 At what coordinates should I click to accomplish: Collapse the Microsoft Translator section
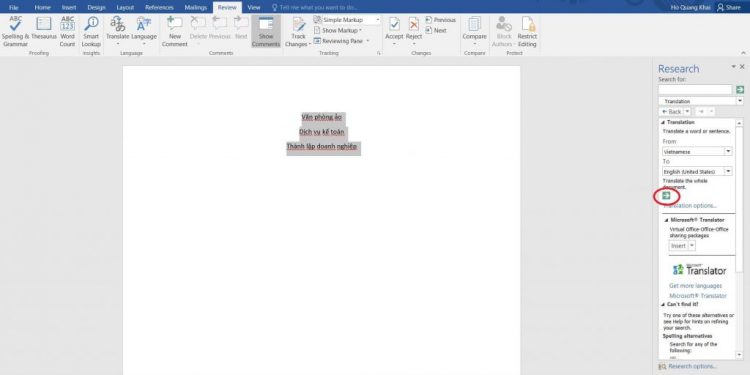click(x=667, y=220)
